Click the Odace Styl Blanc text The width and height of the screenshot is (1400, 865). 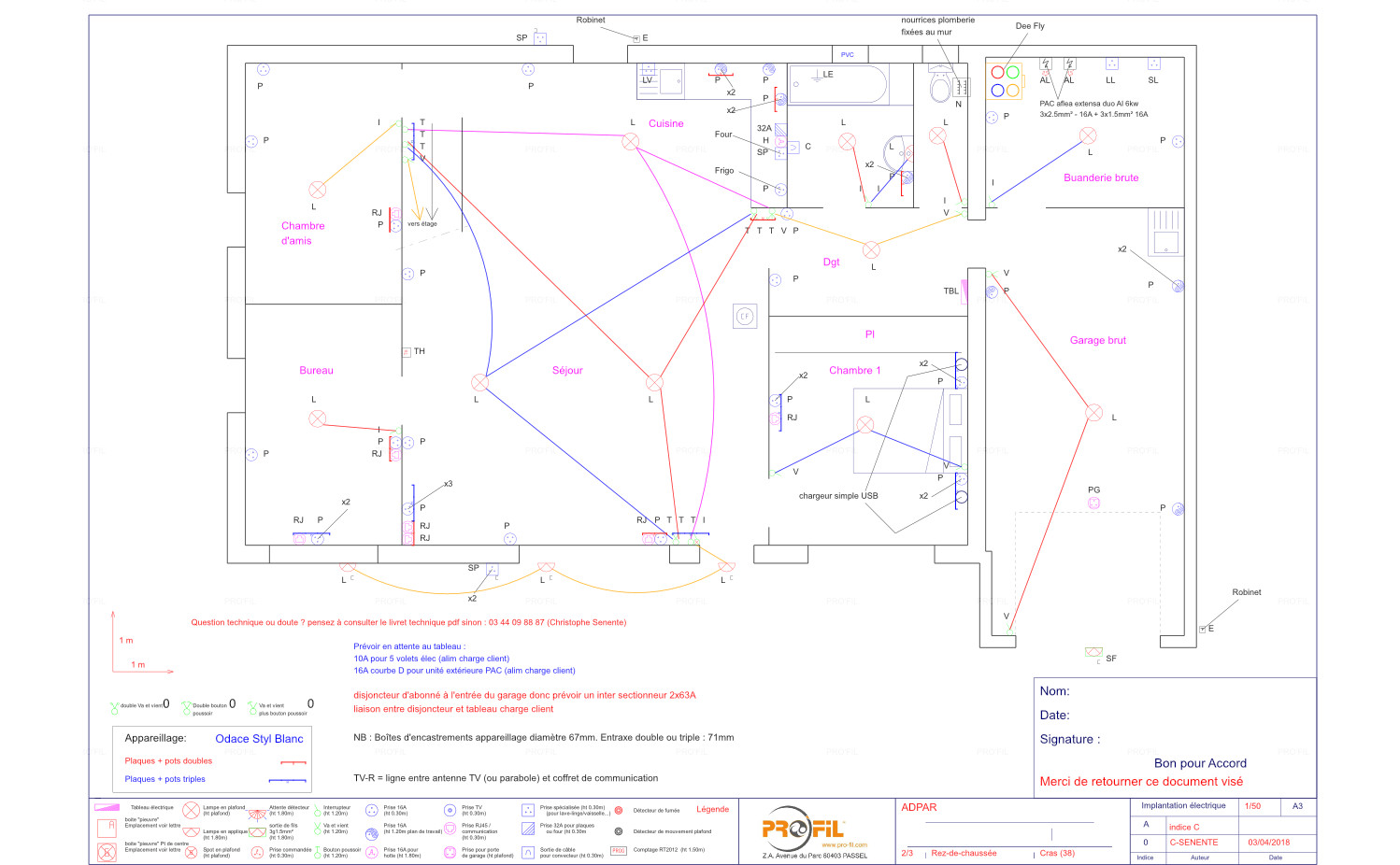tap(259, 739)
